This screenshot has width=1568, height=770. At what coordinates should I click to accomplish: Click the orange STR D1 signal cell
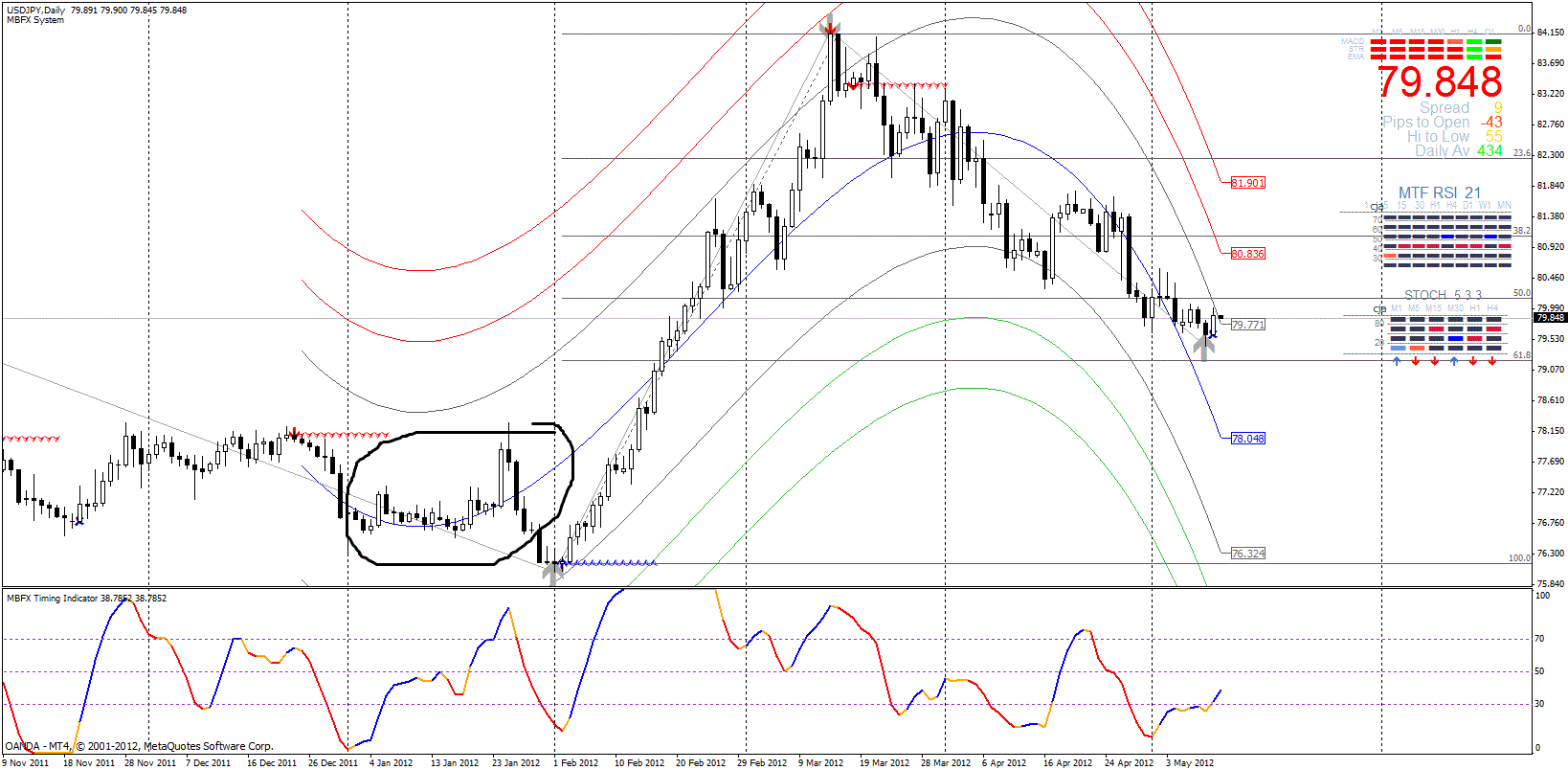[x=1493, y=50]
